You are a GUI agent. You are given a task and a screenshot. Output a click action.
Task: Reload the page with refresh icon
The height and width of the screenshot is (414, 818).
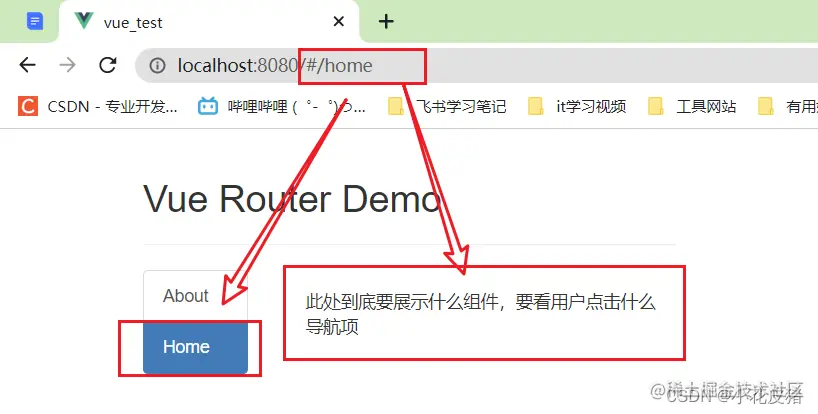[x=107, y=65]
